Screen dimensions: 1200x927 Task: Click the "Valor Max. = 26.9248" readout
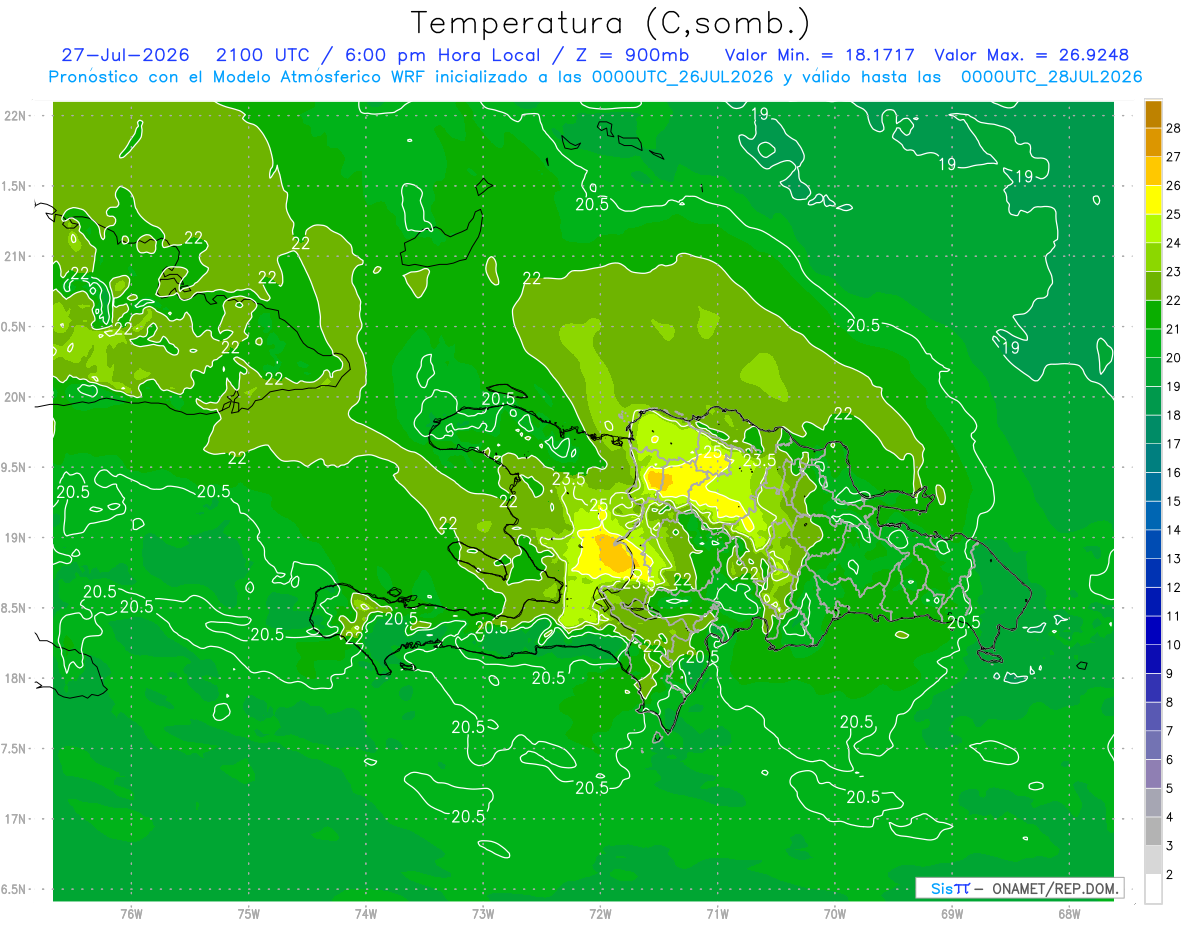coord(1031,55)
